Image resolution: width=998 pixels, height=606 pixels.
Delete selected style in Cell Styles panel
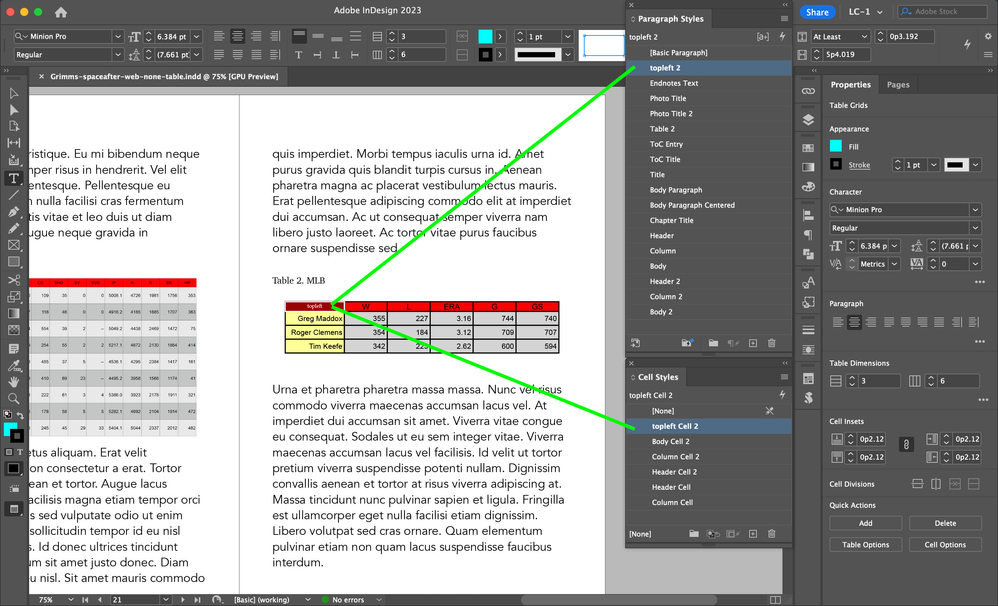(771, 534)
